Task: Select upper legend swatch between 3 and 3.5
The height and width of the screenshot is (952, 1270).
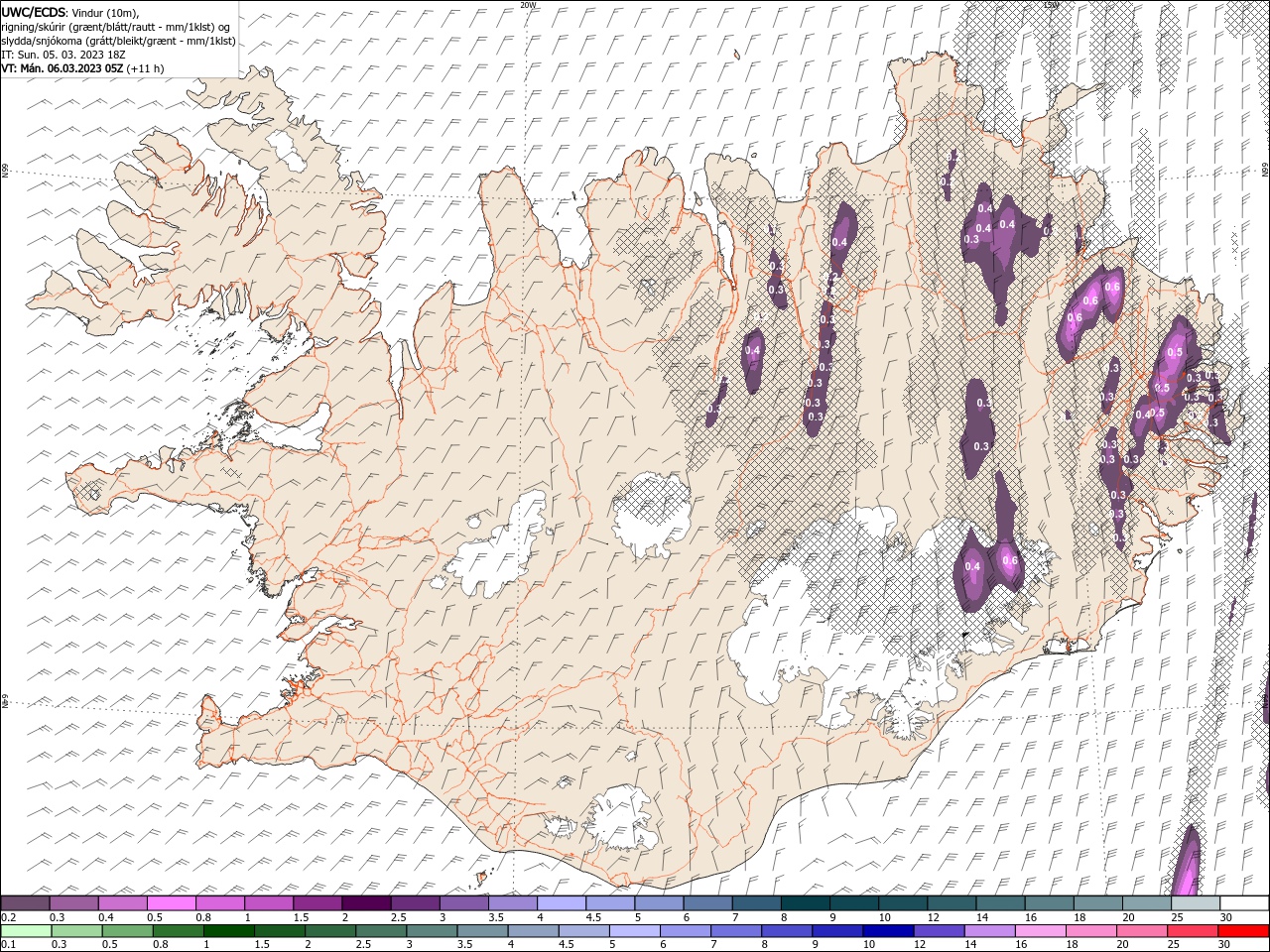Action: point(464,903)
